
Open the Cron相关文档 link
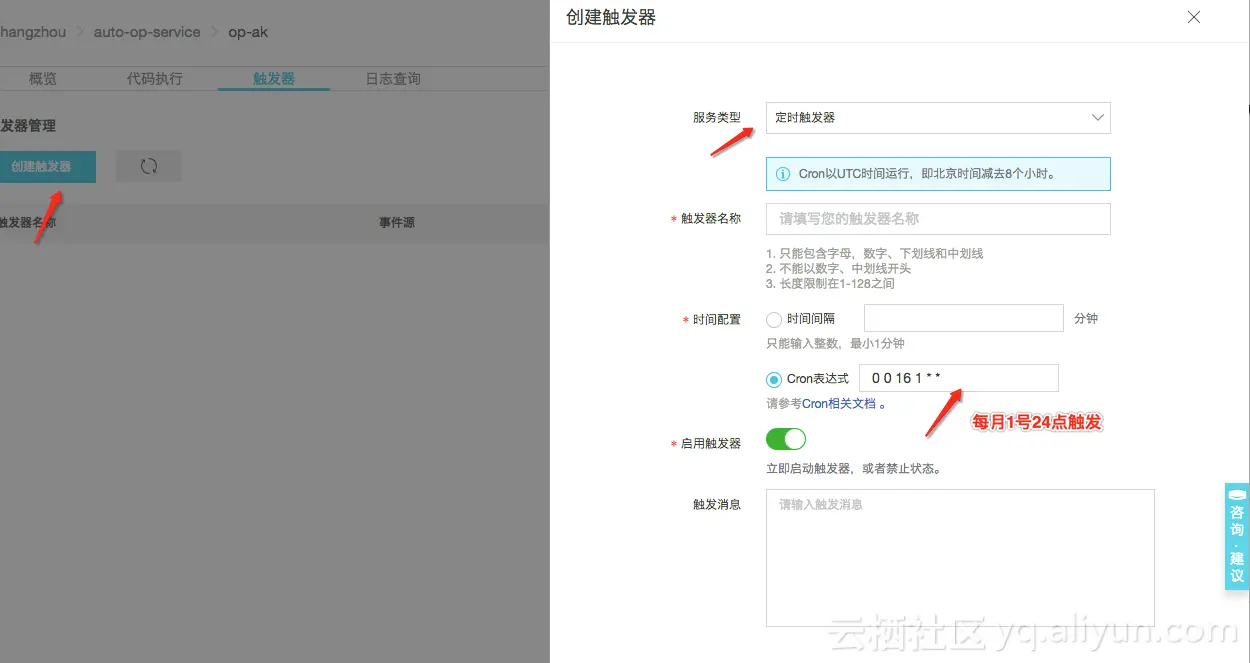coord(839,404)
